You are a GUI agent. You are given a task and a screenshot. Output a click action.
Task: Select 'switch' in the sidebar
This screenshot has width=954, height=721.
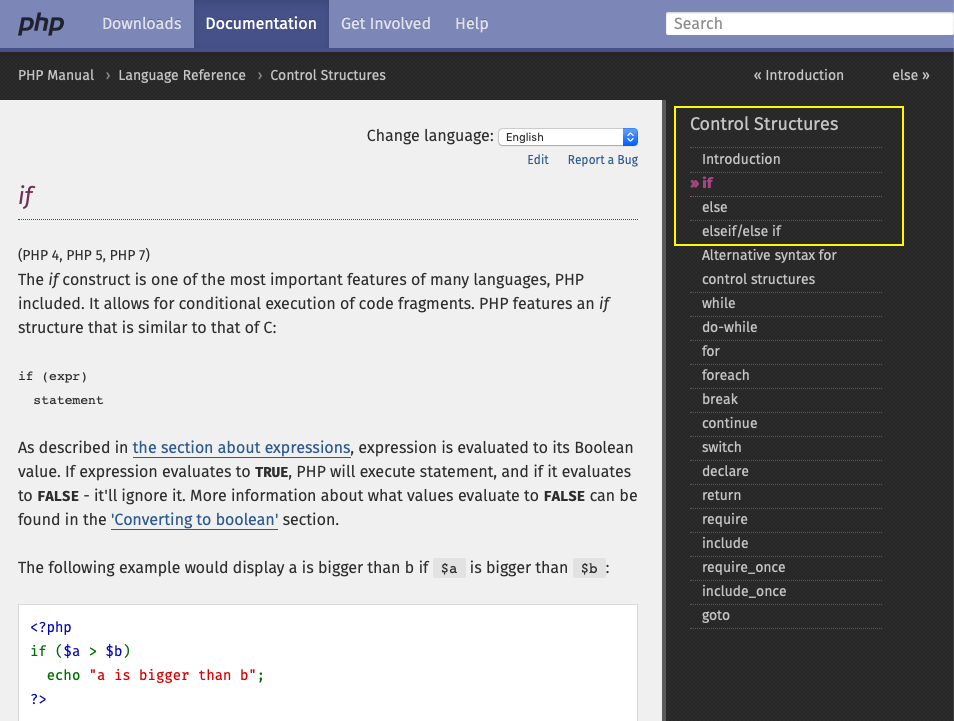(722, 447)
